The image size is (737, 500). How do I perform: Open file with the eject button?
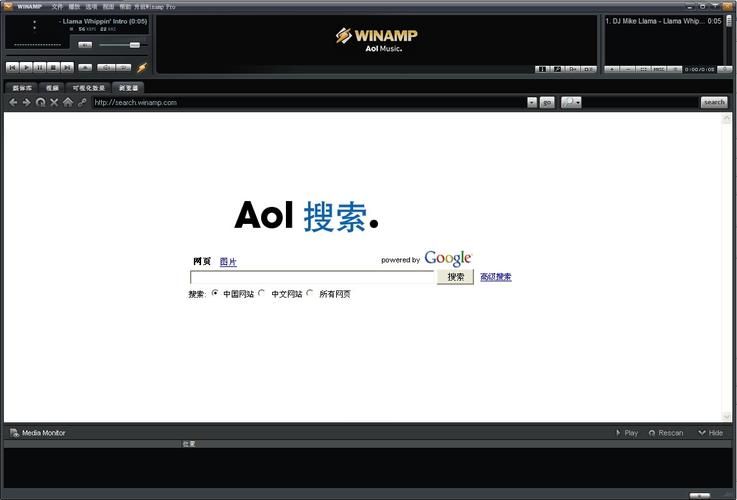point(85,68)
